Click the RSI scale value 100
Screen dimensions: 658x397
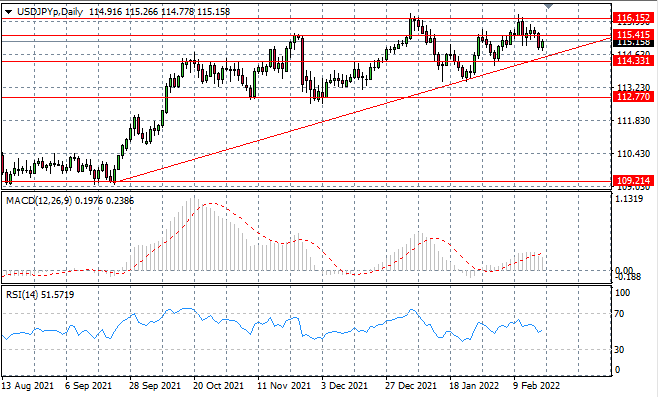[622, 293]
